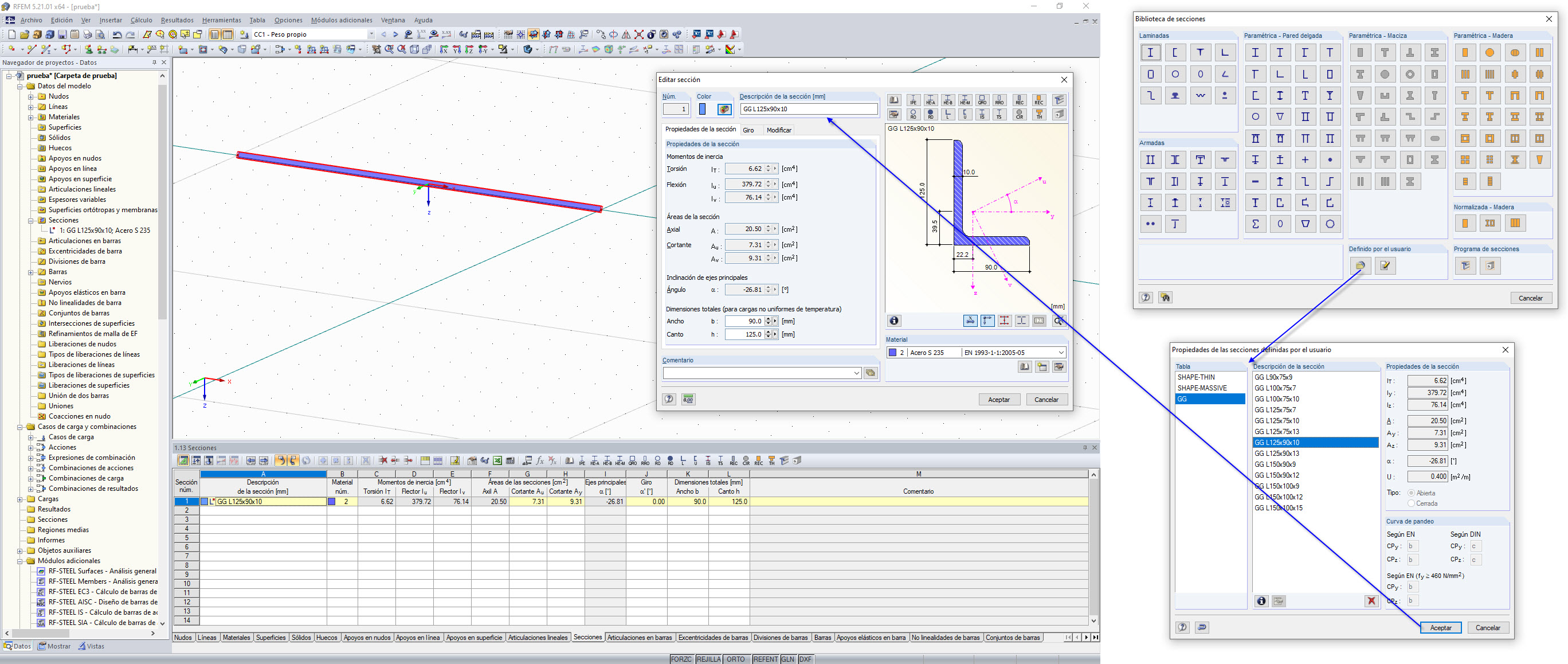Select the Cerrada type radio button
The width and height of the screenshot is (1568, 664).
tap(1411, 503)
